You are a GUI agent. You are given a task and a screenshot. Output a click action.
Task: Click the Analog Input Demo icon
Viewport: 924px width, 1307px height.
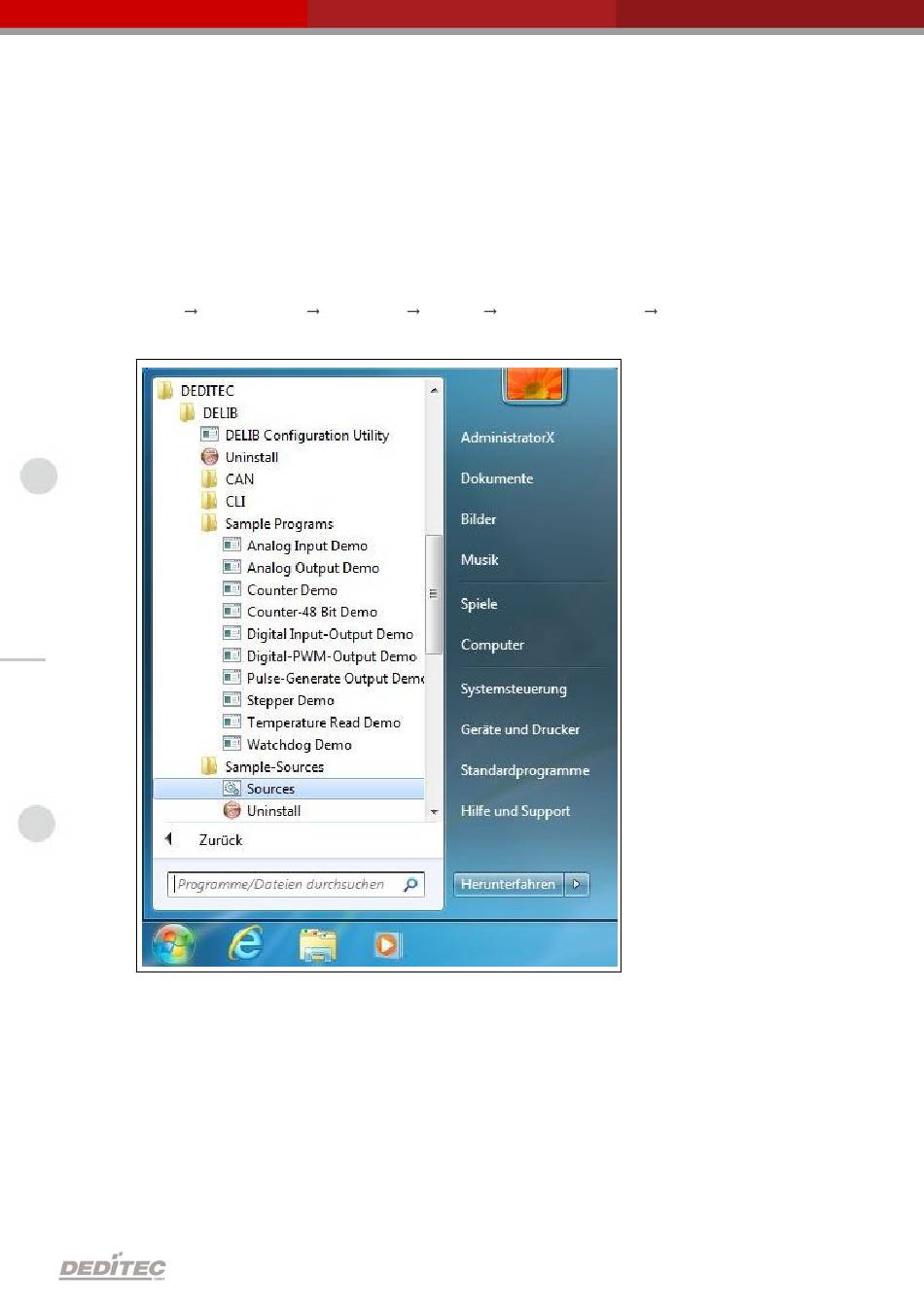pyautogui.click(x=231, y=546)
